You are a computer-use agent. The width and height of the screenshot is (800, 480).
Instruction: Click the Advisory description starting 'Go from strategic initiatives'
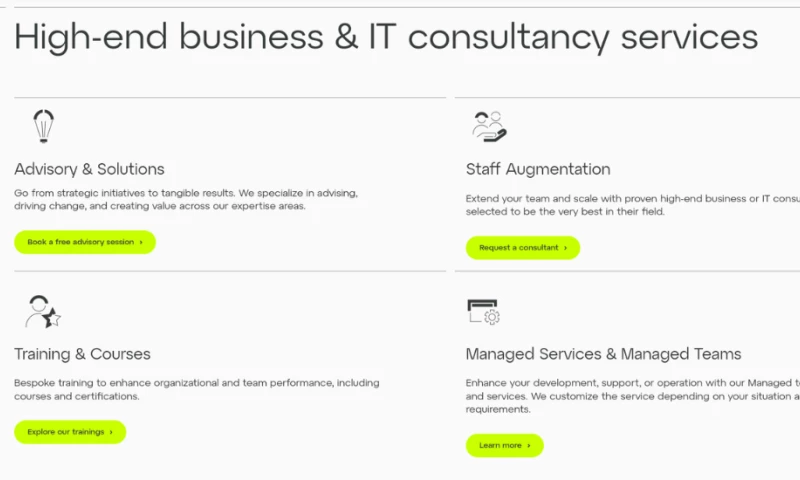pyautogui.click(x=186, y=199)
